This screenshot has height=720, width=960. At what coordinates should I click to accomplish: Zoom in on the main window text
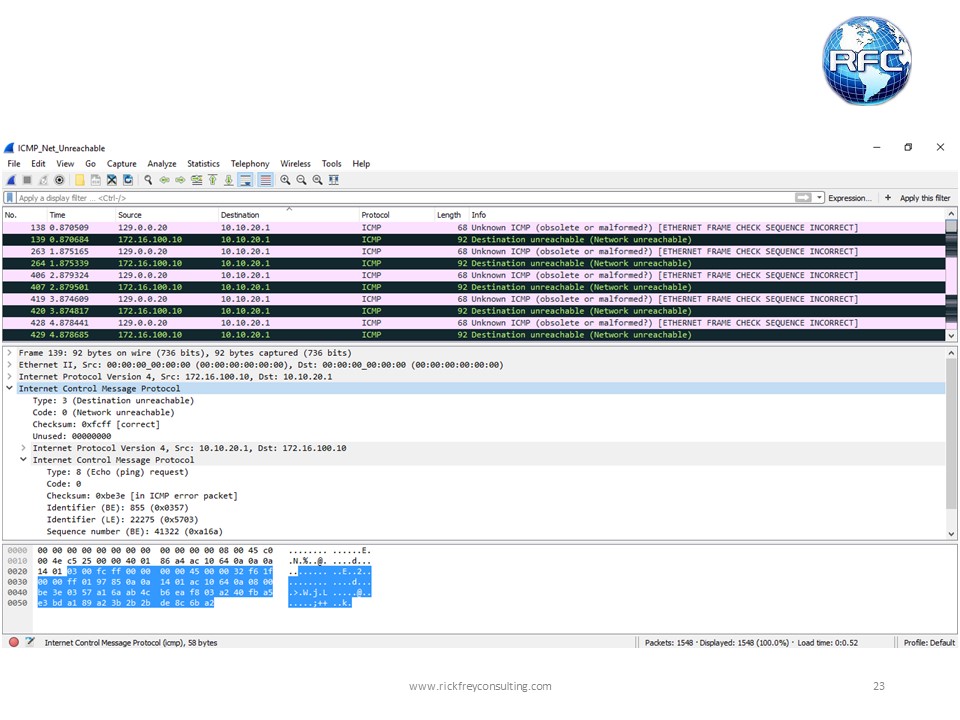(x=285, y=180)
